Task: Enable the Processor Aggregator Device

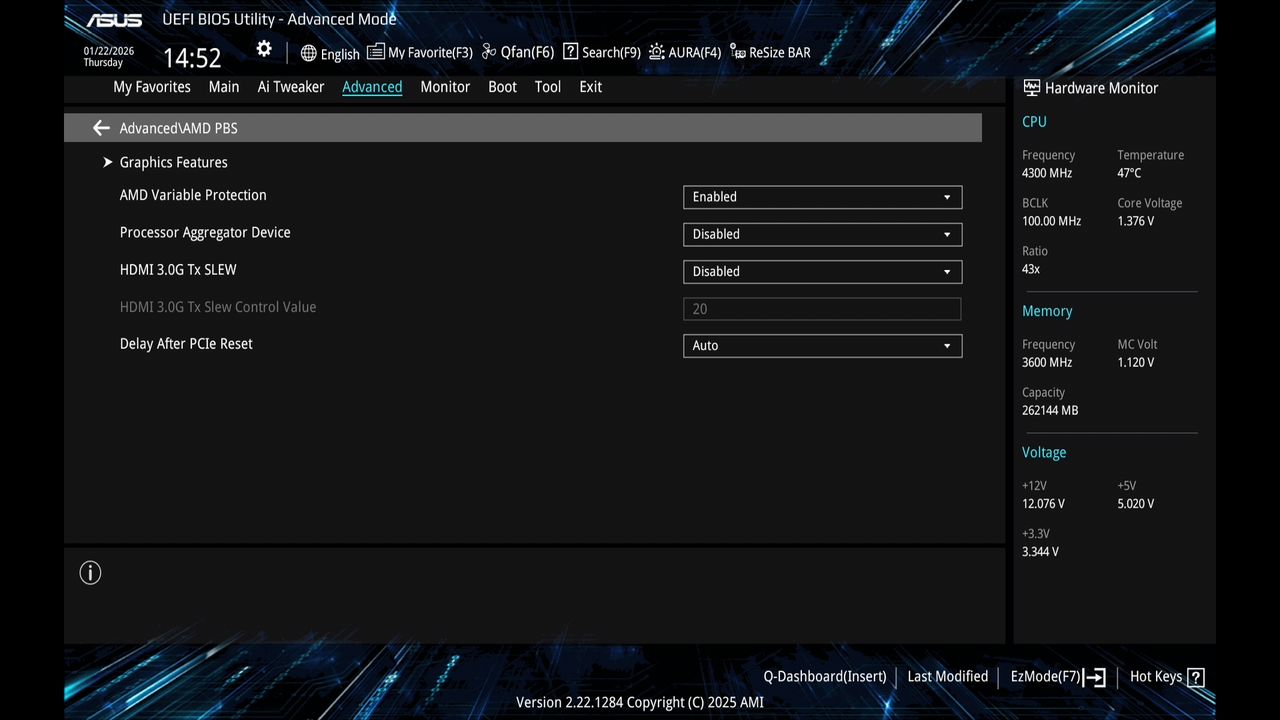Action: pos(821,234)
